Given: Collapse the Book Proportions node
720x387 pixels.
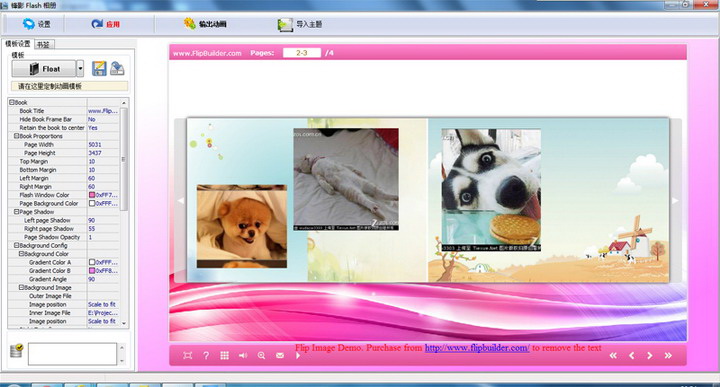Looking at the screenshot, I should 17,136.
